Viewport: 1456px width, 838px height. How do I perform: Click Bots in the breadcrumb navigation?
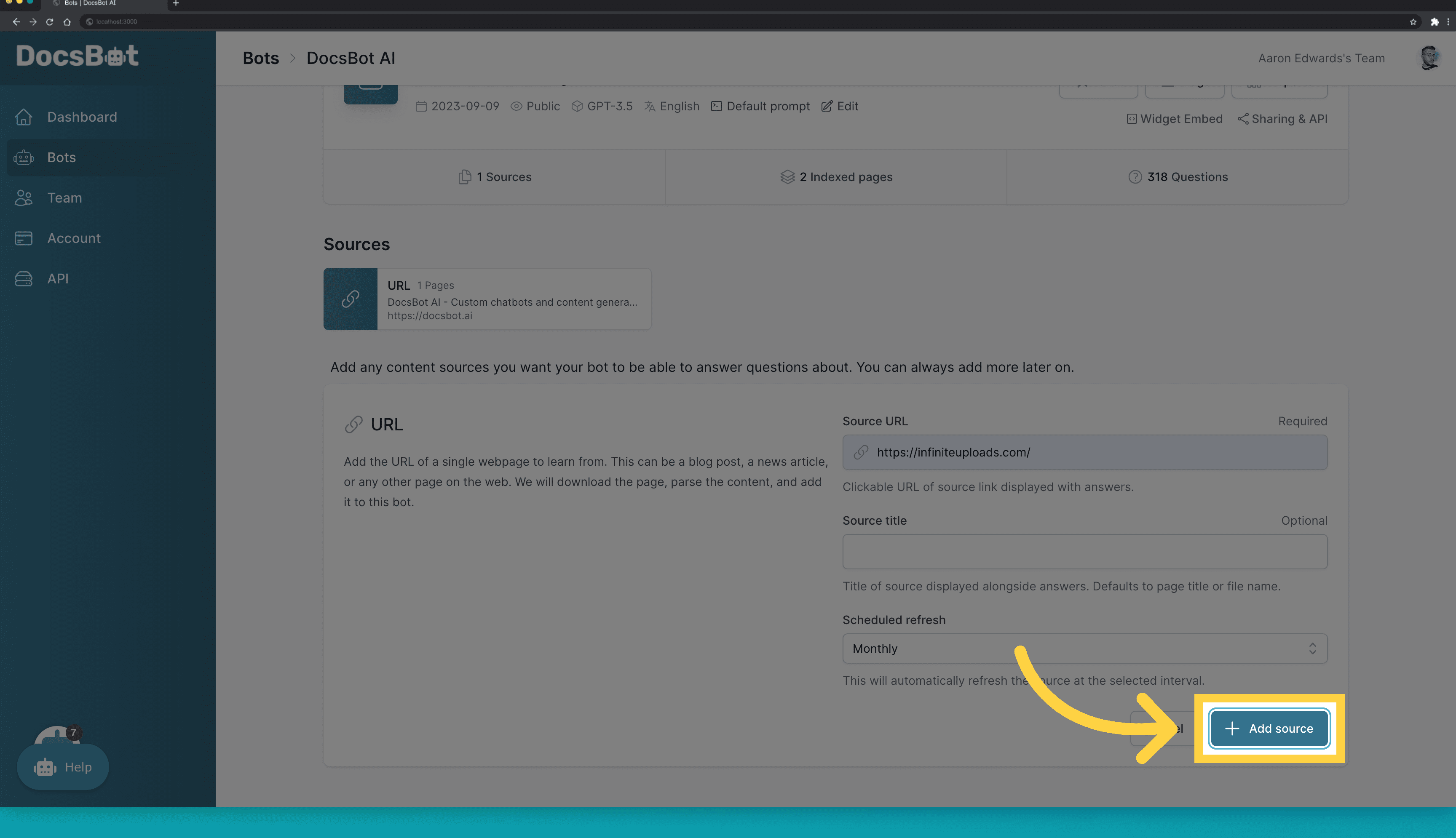[260, 58]
